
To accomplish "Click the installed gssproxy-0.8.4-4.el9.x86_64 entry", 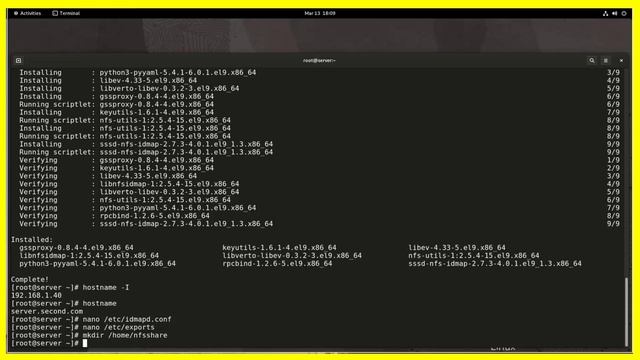I will pos(76,247).
